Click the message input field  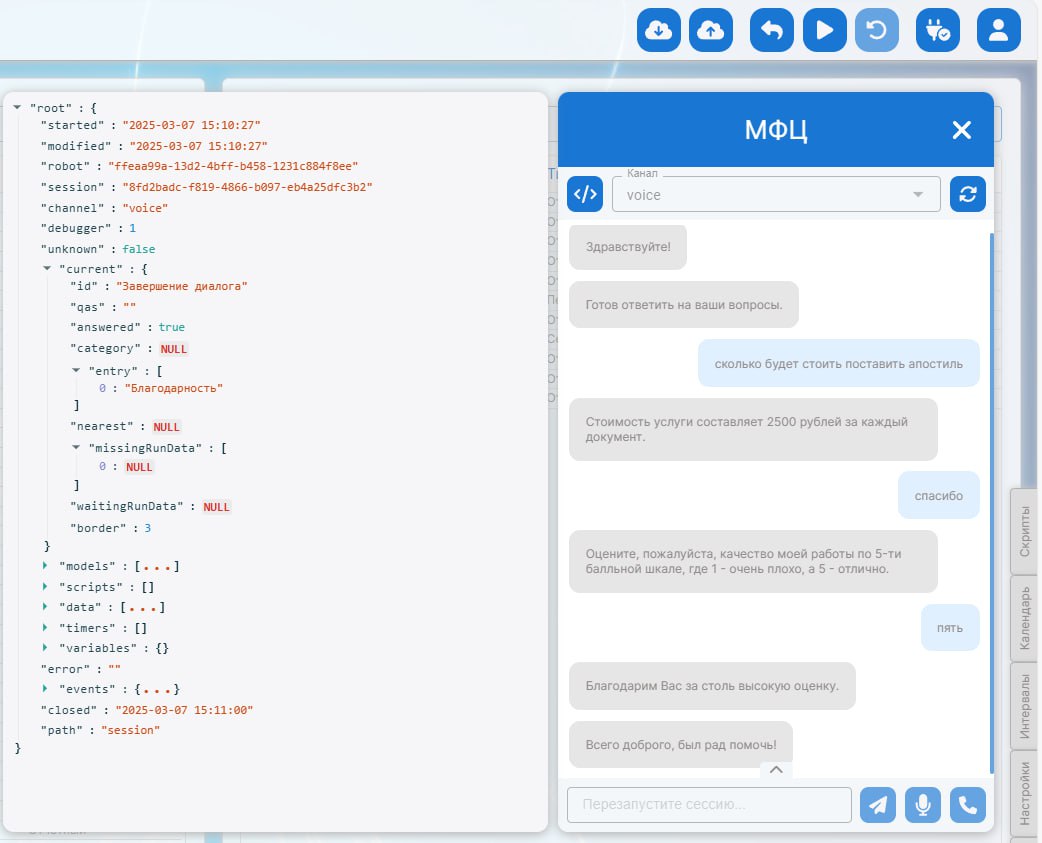coord(709,805)
